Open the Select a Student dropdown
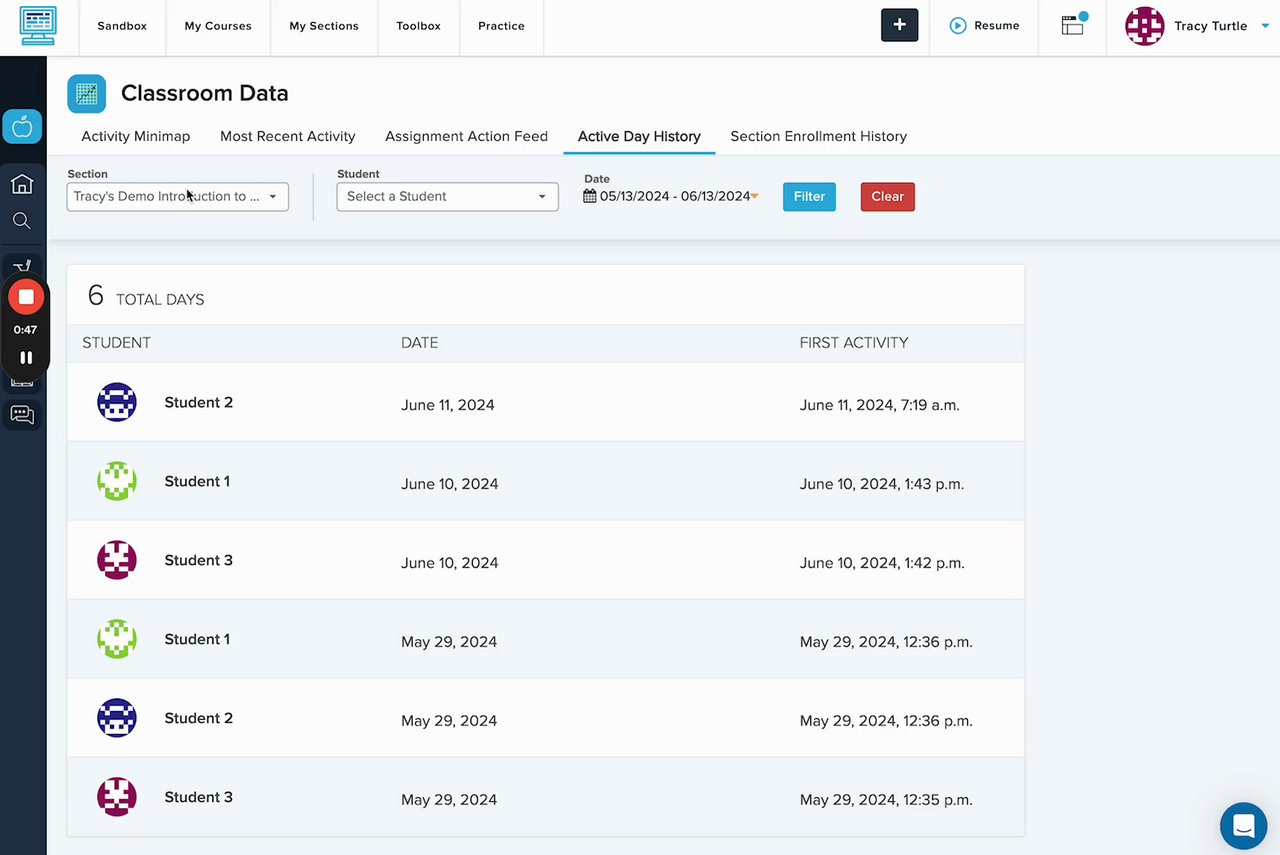 [x=447, y=197]
